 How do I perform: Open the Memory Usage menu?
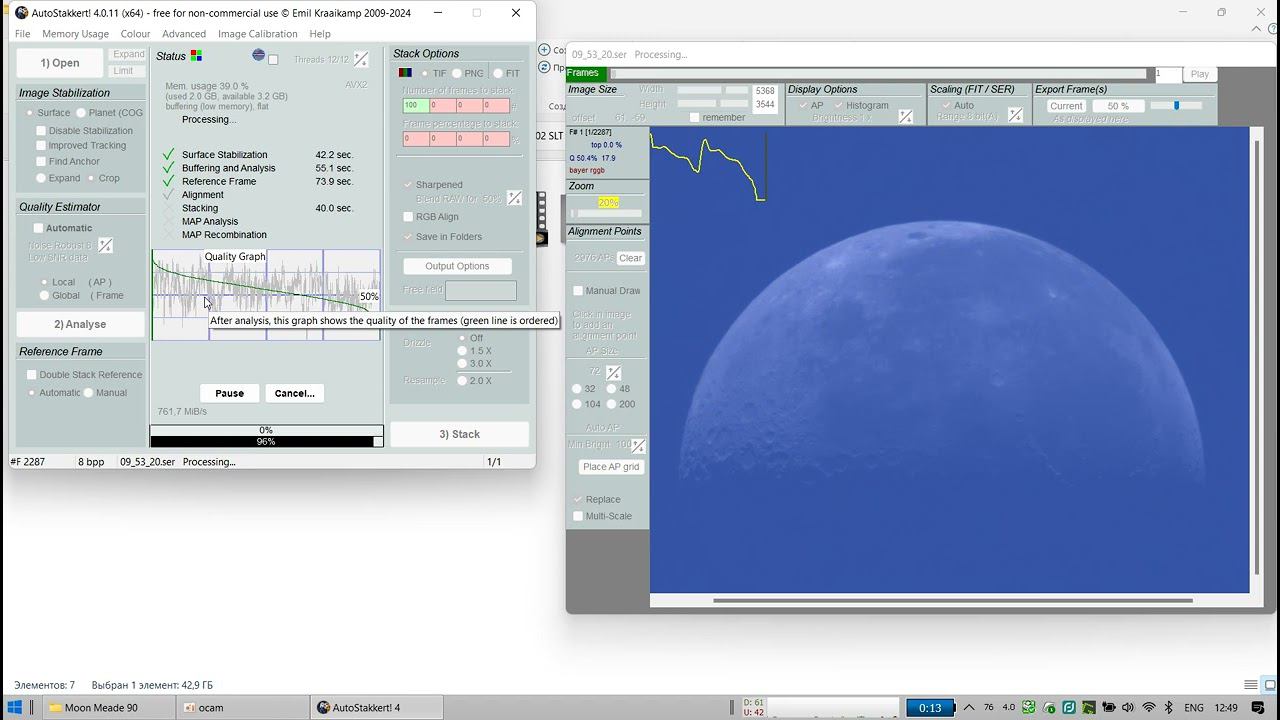[x=75, y=34]
